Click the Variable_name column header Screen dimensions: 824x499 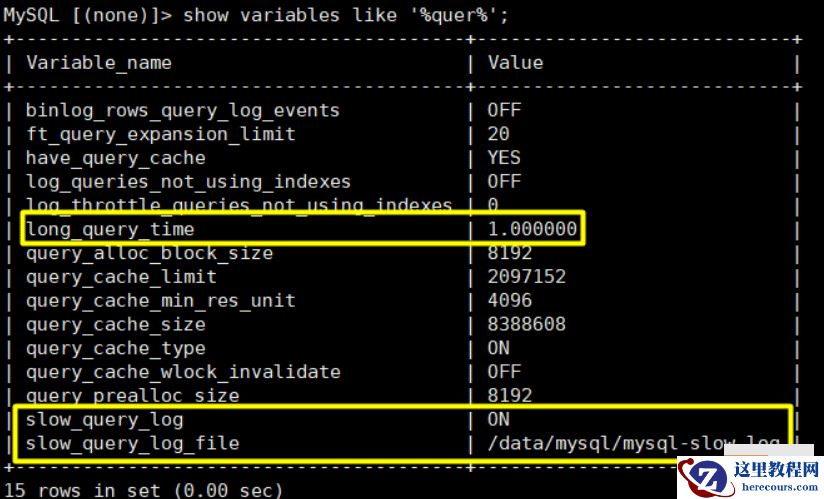pos(98,62)
